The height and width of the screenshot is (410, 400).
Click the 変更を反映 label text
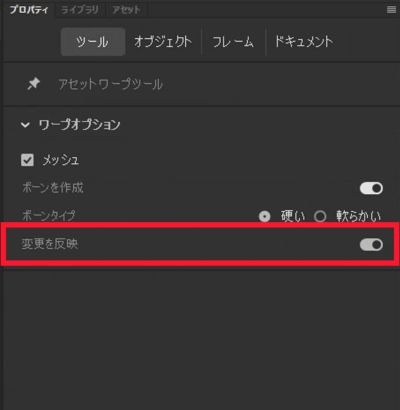coord(50,244)
